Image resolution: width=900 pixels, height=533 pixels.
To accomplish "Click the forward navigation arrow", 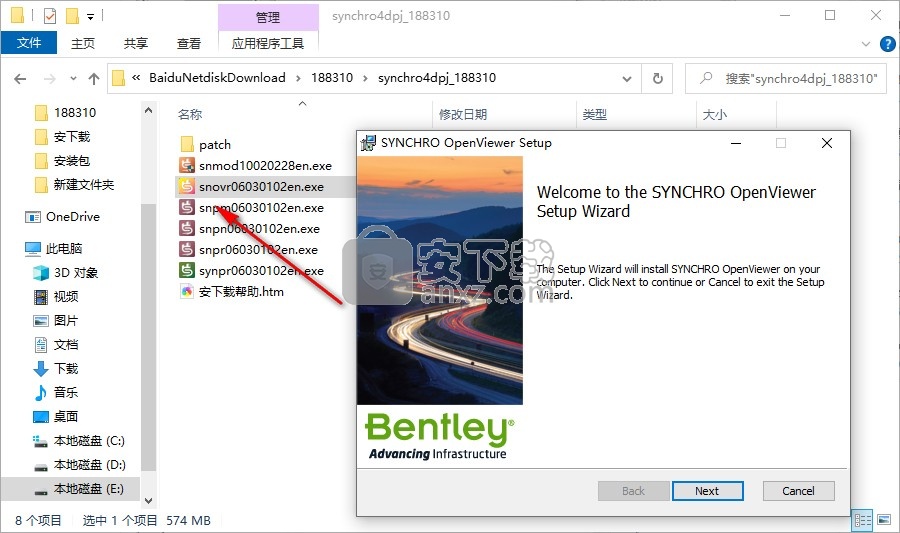I will (x=50, y=79).
